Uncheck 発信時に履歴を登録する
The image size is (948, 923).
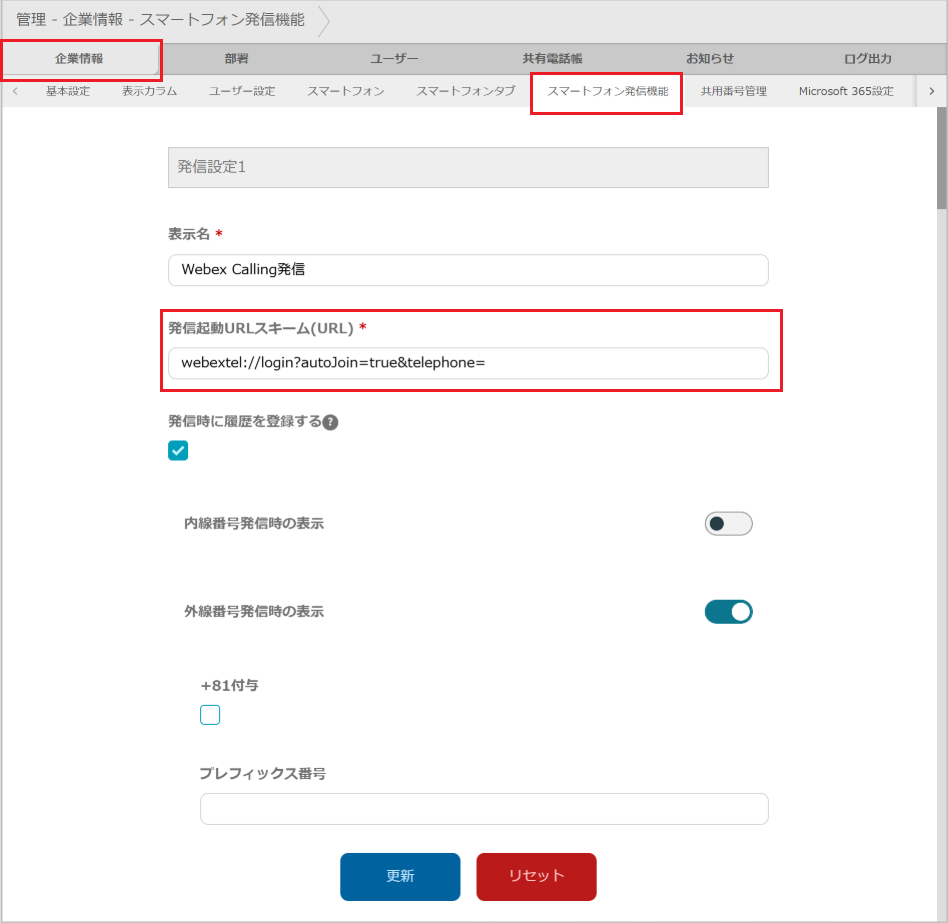178,451
